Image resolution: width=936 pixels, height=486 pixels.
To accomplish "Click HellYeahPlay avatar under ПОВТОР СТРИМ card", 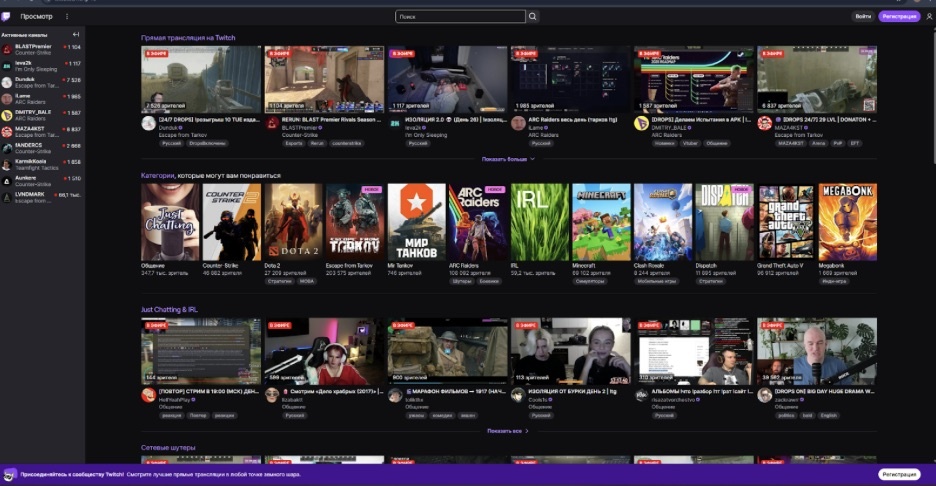I will pos(149,395).
